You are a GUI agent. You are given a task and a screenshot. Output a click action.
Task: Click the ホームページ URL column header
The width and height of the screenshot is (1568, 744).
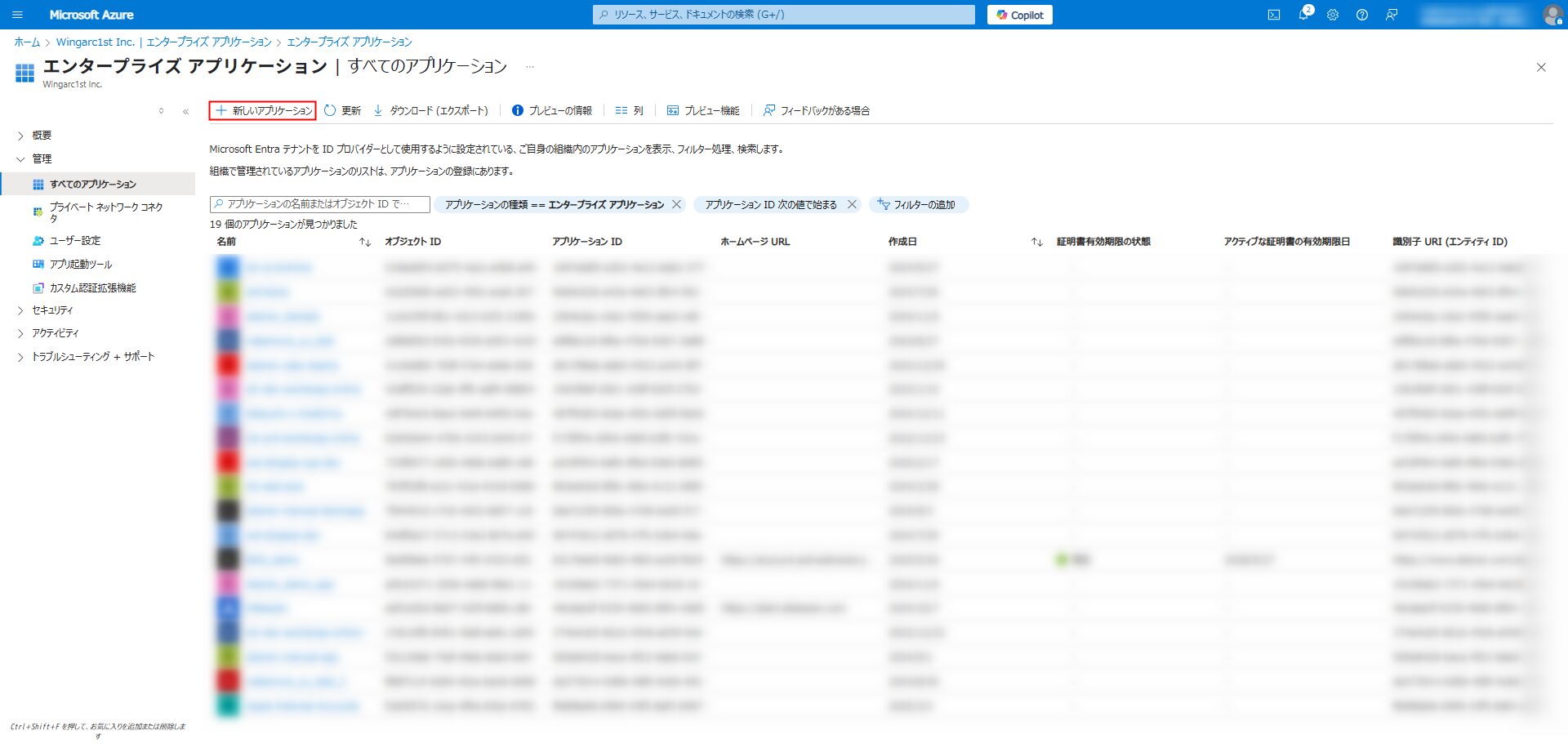(x=755, y=242)
